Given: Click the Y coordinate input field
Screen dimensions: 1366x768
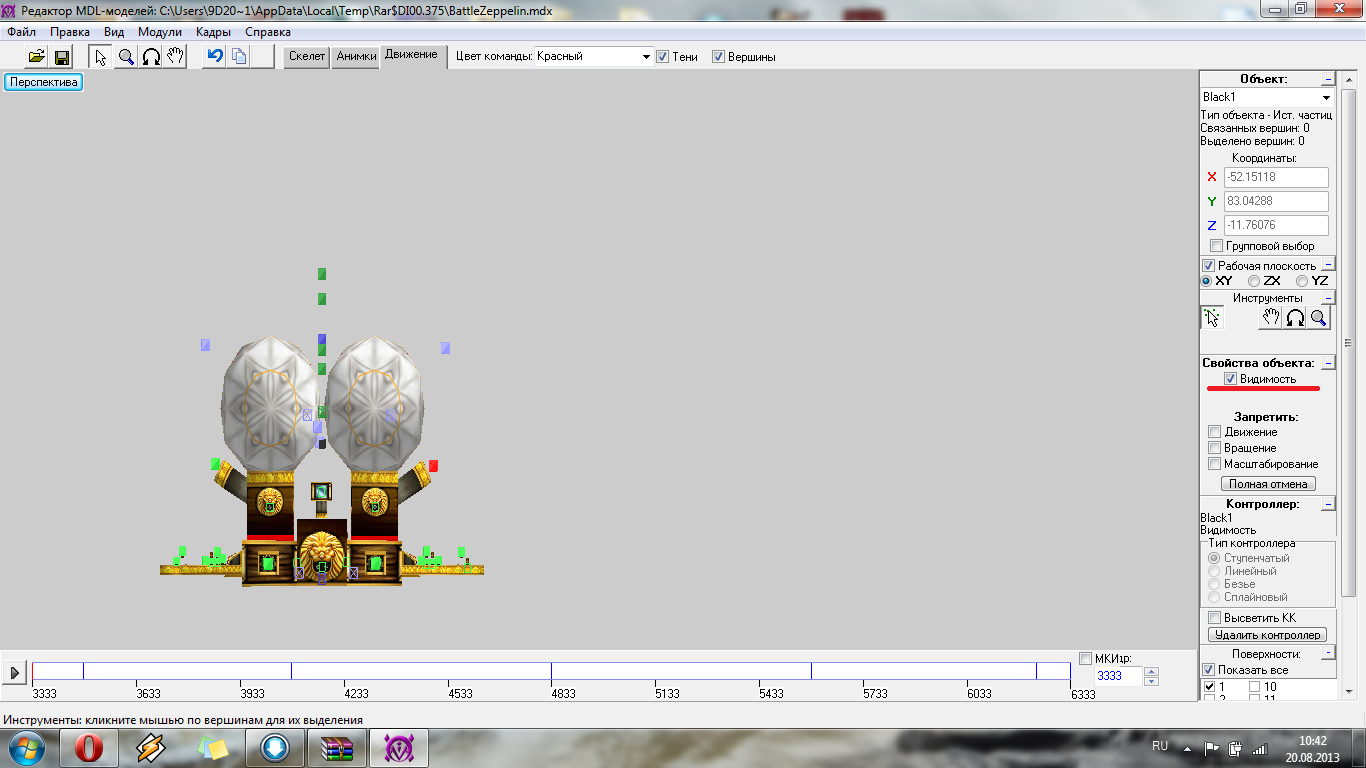Looking at the screenshot, I should (1276, 201).
